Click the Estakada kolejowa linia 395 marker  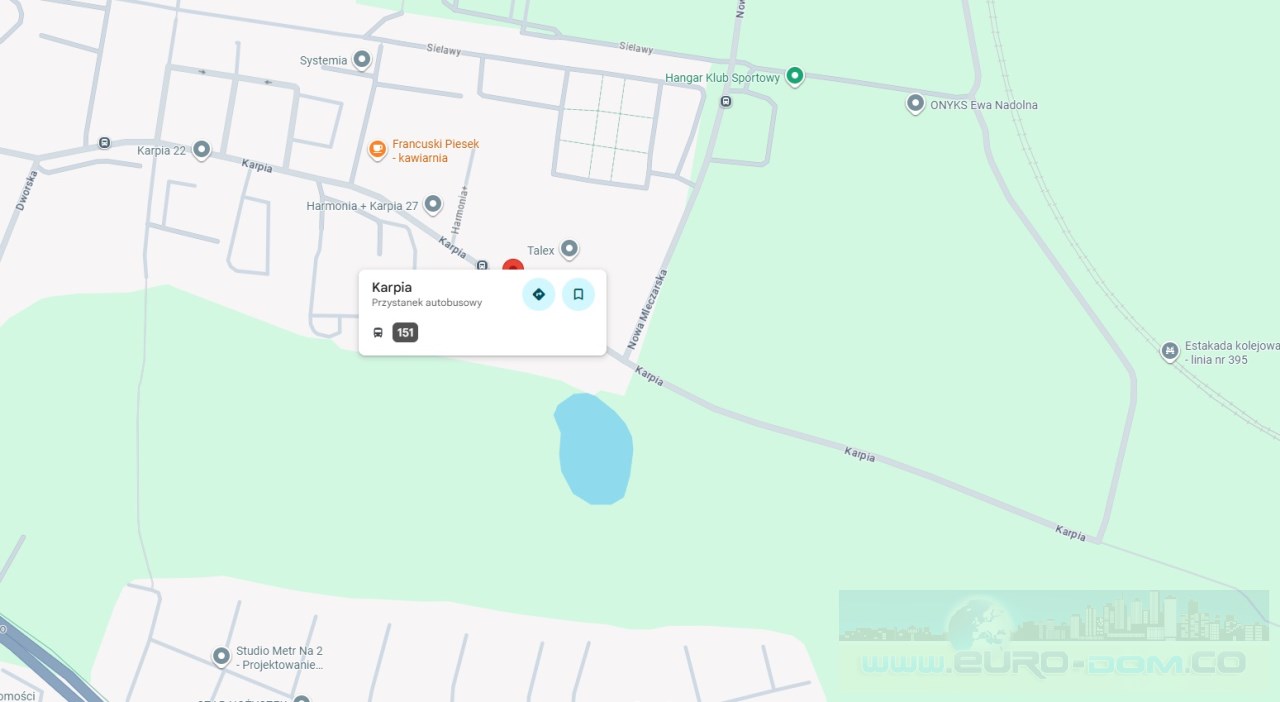click(x=1170, y=351)
